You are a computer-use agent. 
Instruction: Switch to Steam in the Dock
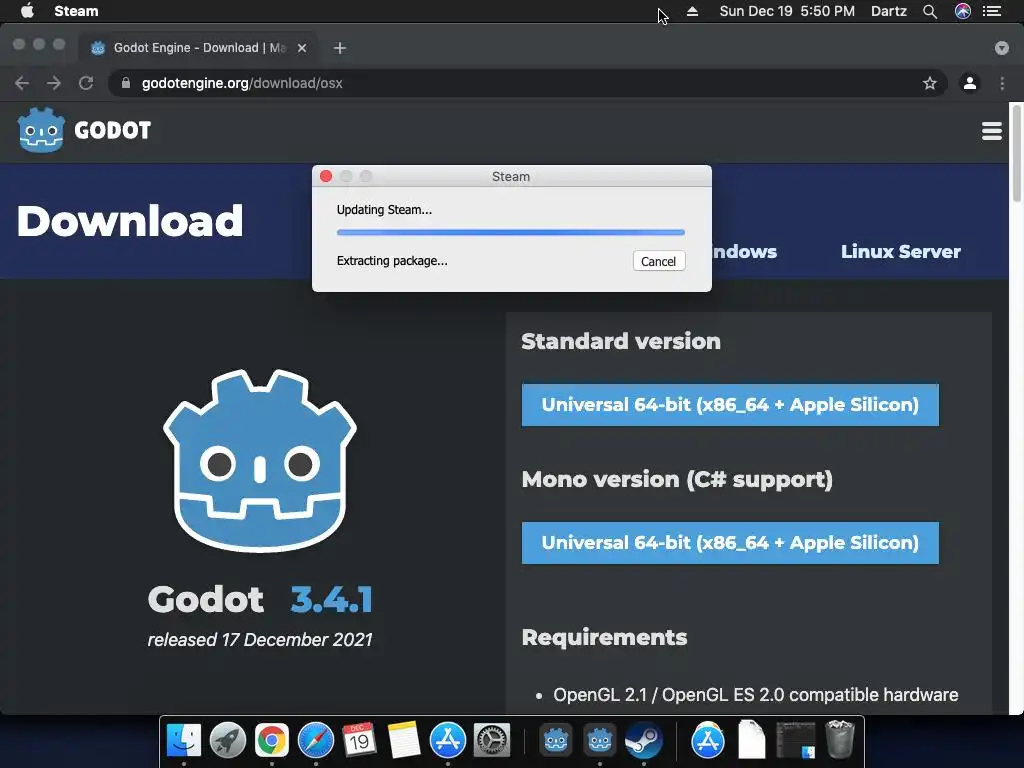643,740
